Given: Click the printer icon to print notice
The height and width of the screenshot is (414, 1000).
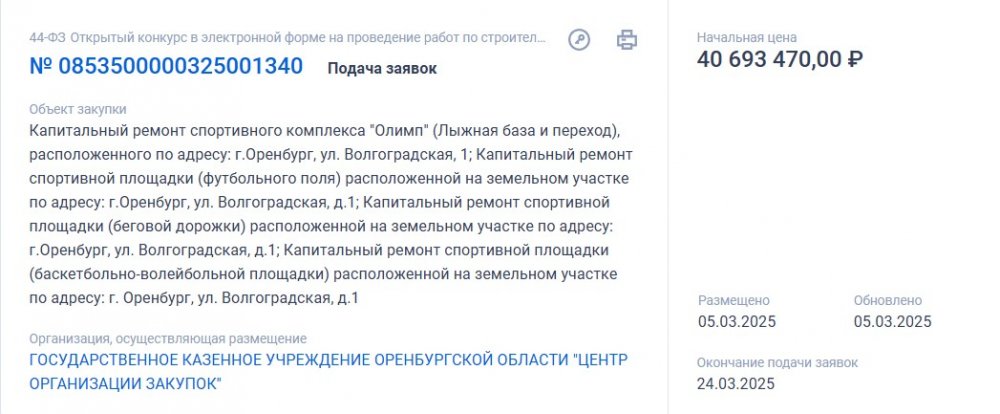Looking at the screenshot, I should point(626,40).
